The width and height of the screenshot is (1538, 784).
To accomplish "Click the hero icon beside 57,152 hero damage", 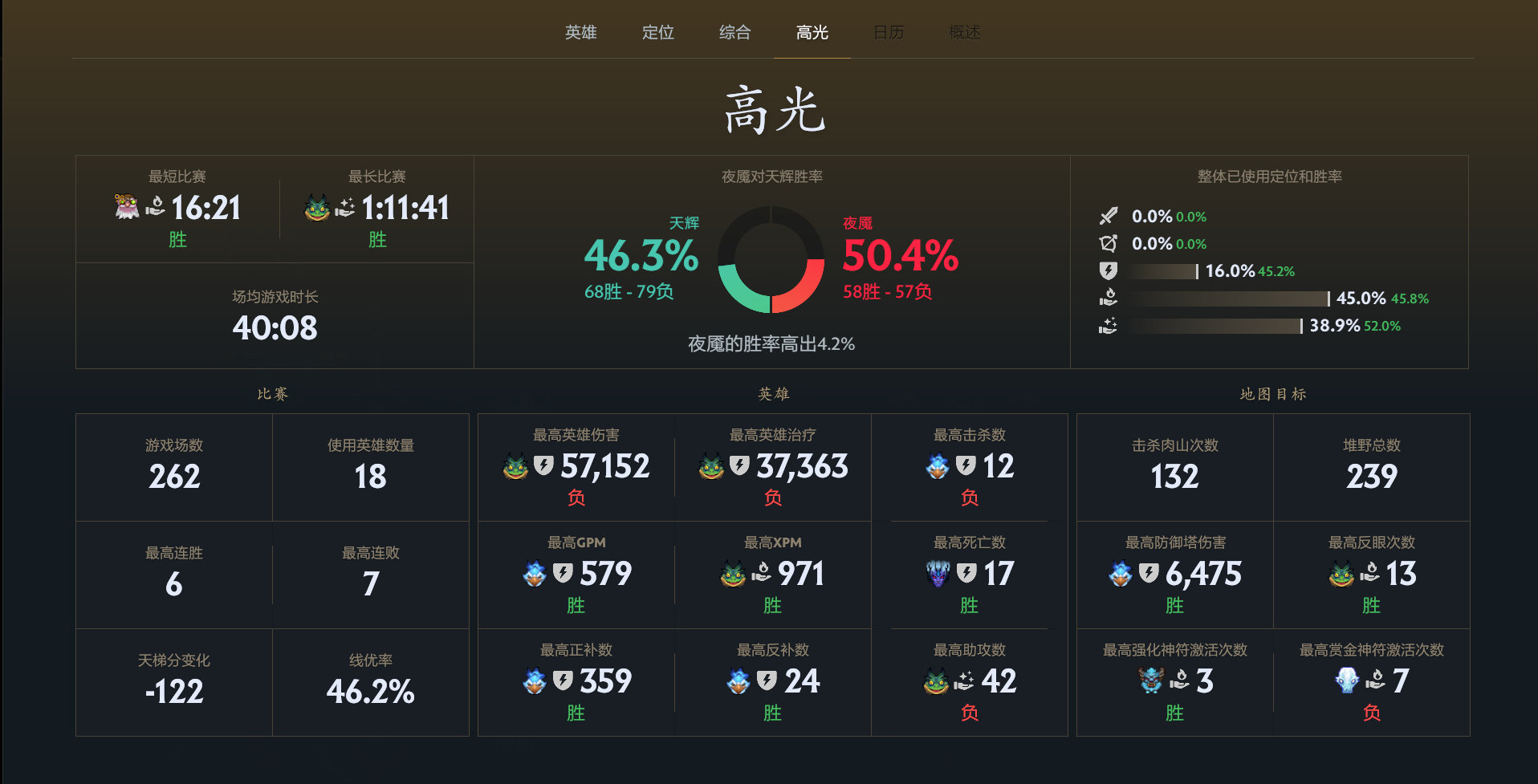I will pyautogui.click(x=515, y=466).
